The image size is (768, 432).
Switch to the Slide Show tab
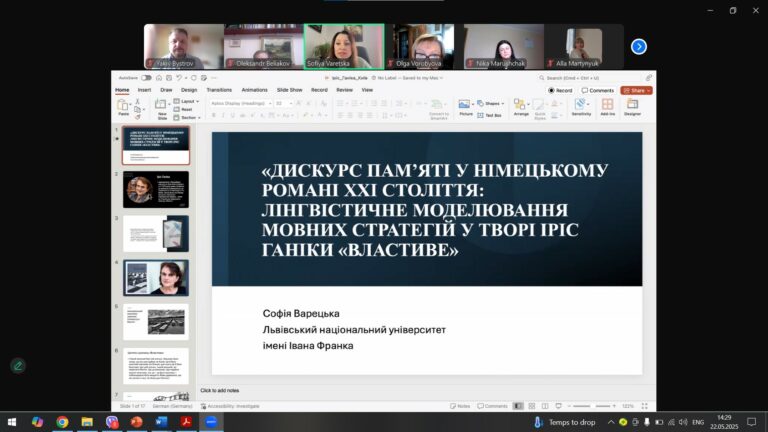[289, 90]
